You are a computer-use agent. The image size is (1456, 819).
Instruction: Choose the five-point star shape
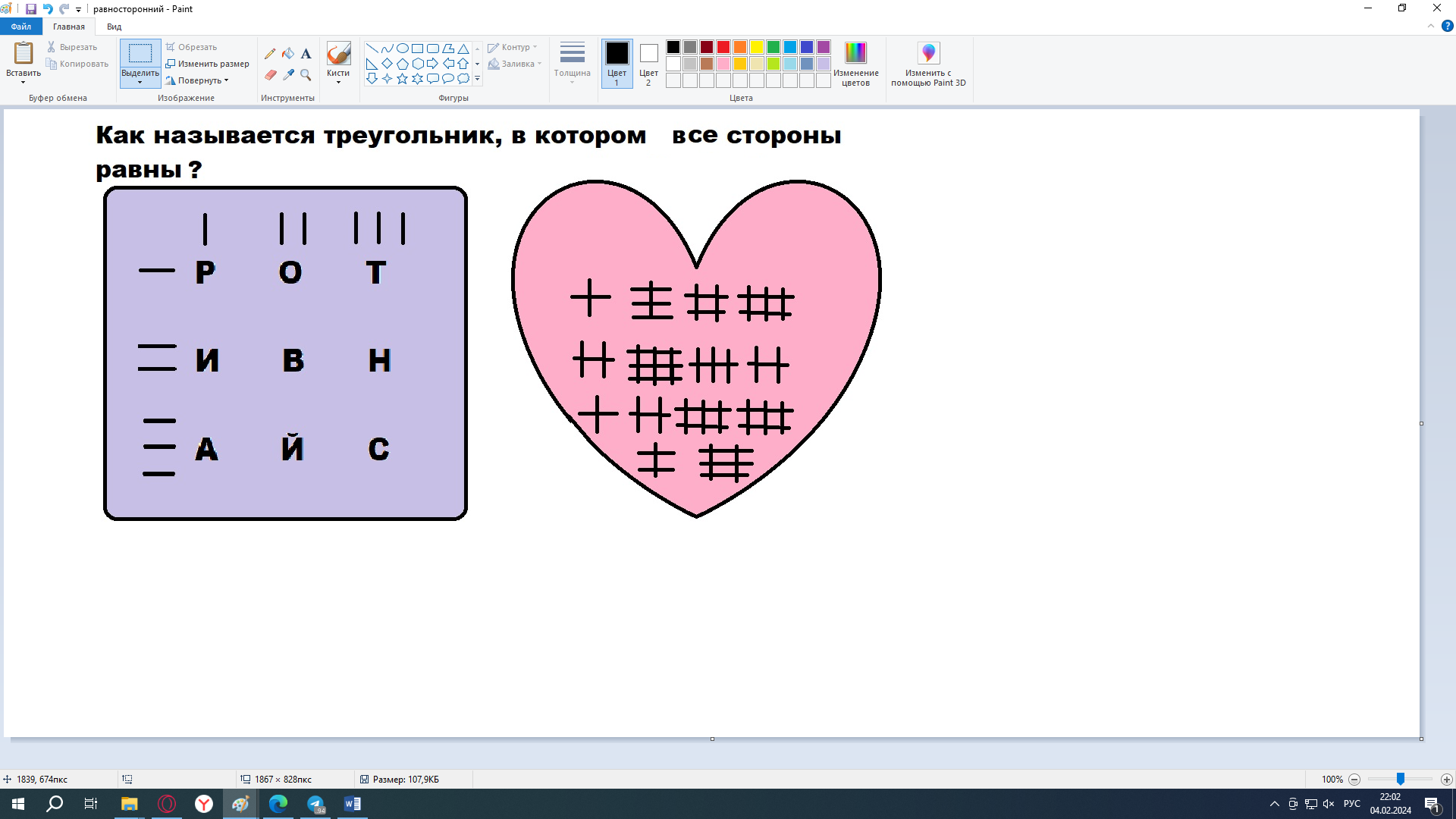(402, 79)
